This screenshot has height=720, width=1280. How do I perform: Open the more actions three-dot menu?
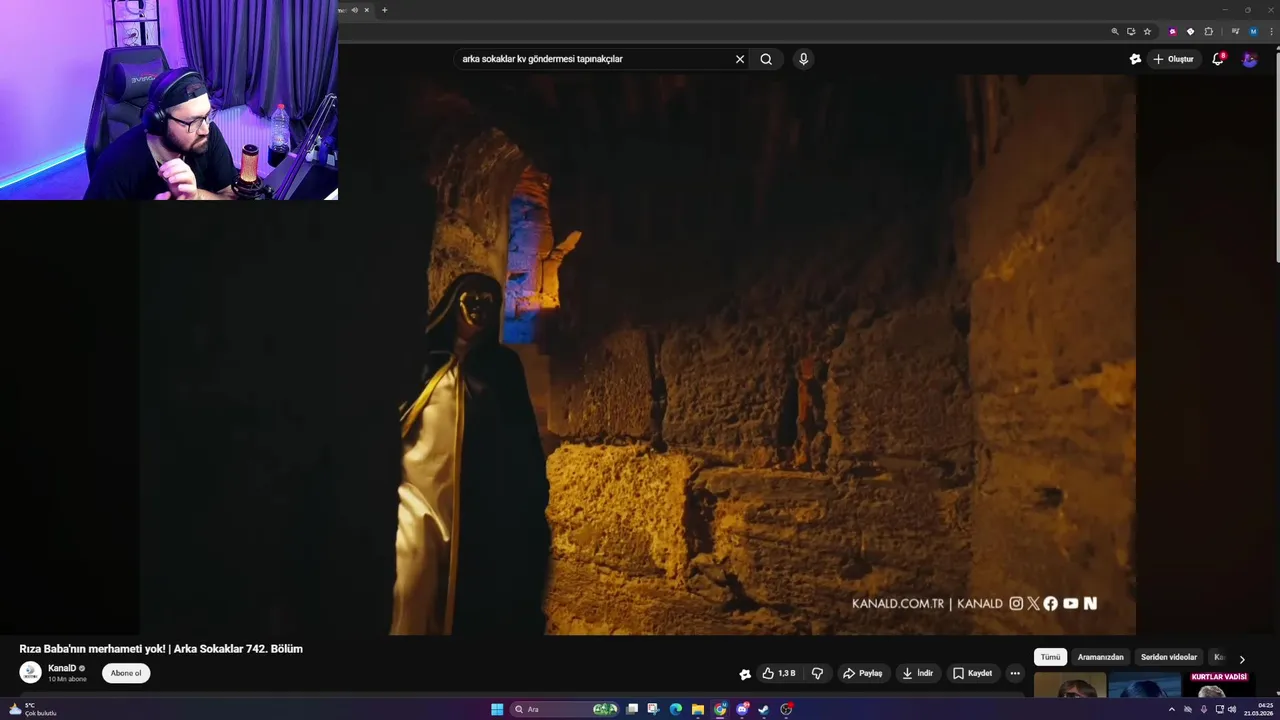tap(1014, 673)
